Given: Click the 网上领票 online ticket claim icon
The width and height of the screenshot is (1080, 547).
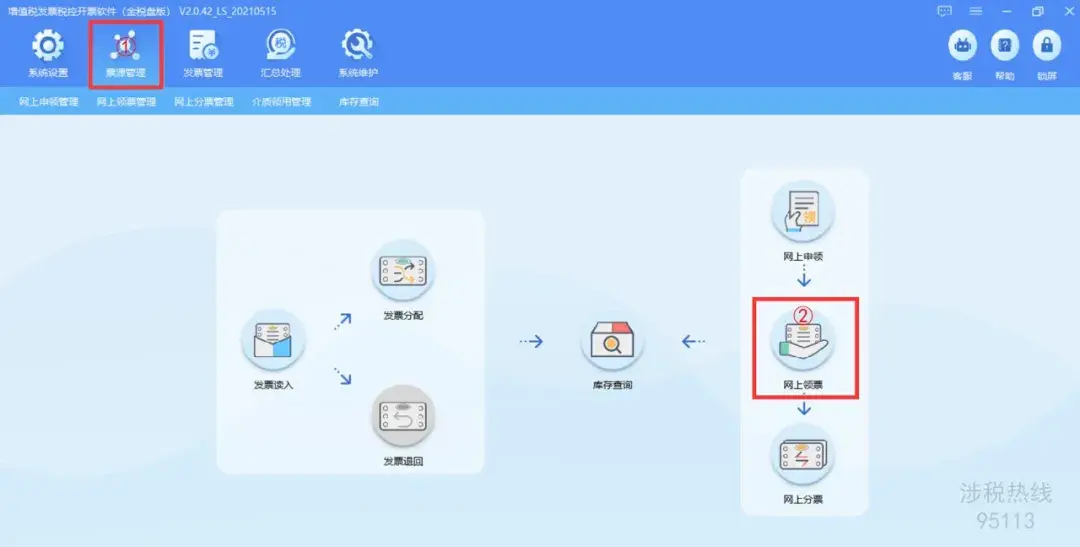Looking at the screenshot, I should 802,340.
